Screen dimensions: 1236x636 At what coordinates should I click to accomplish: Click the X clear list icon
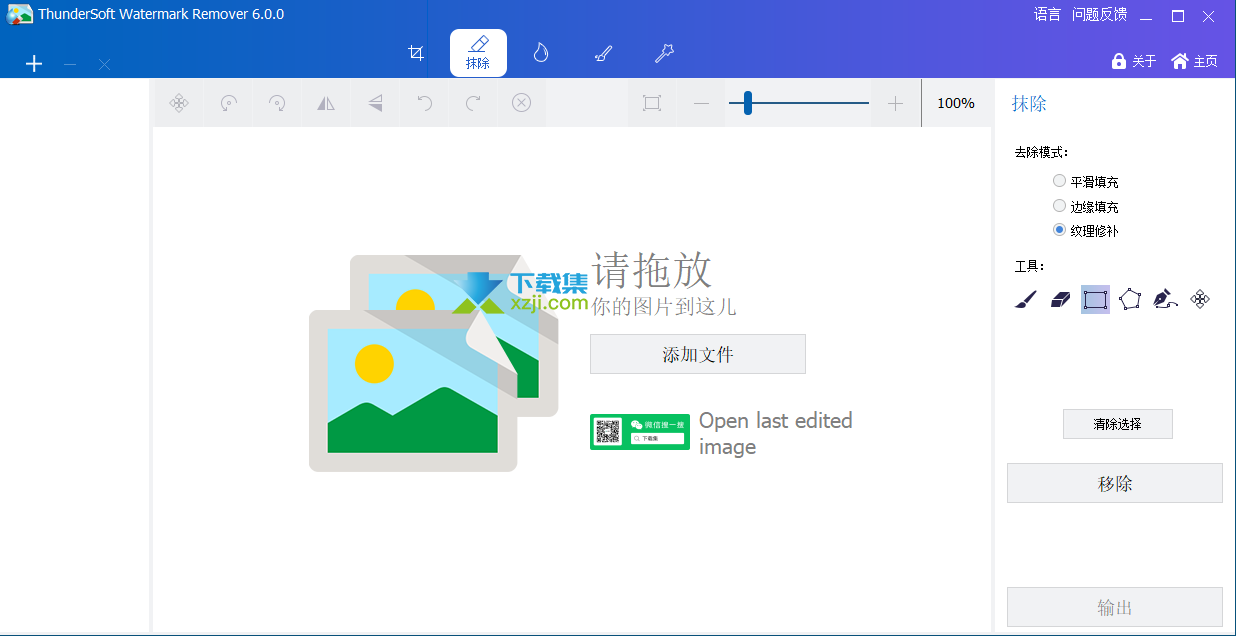point(104,64)
